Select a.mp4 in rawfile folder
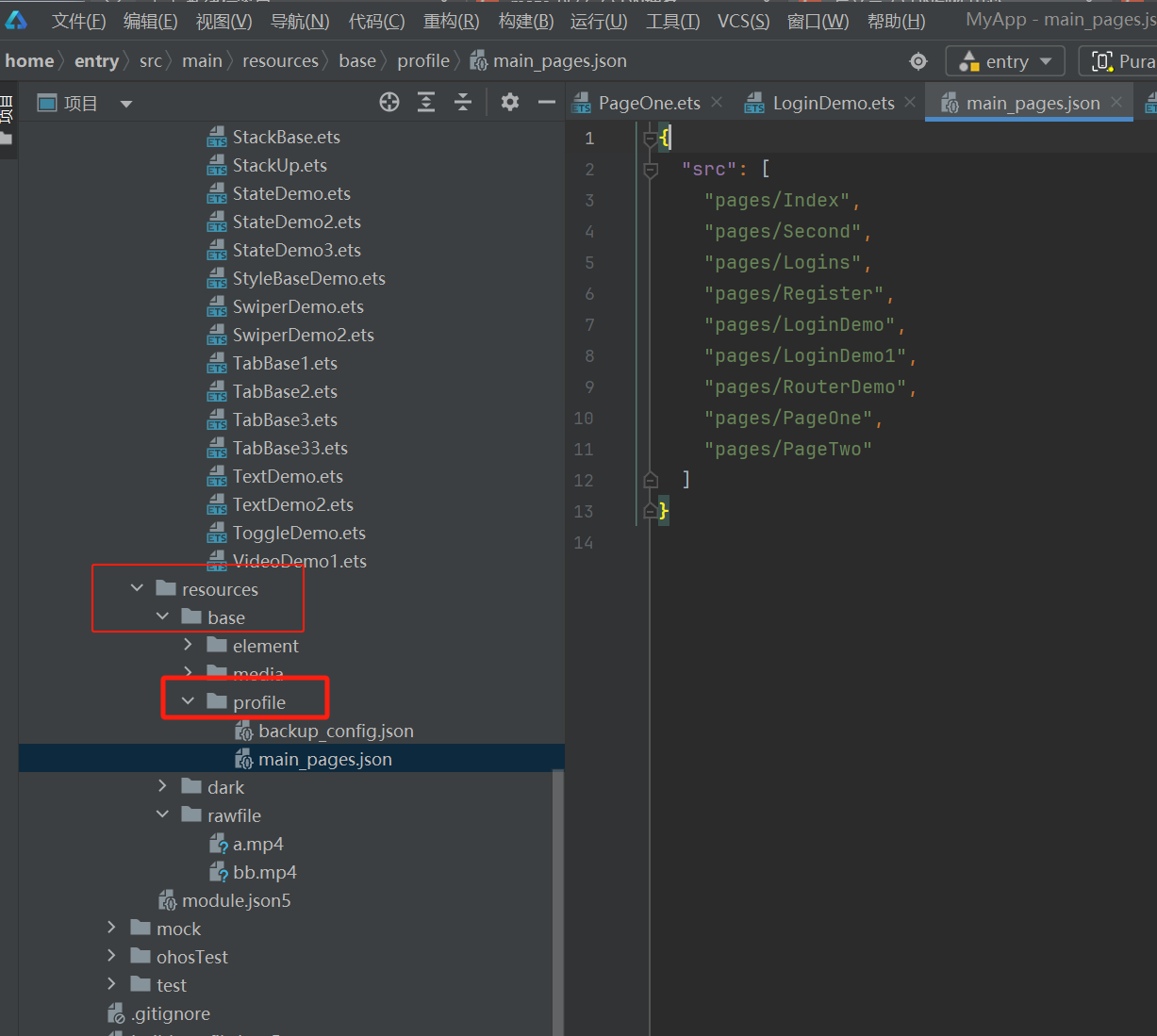Image resolution: width=1157 pixels, height=1036 pixels. tap(258, 844)
